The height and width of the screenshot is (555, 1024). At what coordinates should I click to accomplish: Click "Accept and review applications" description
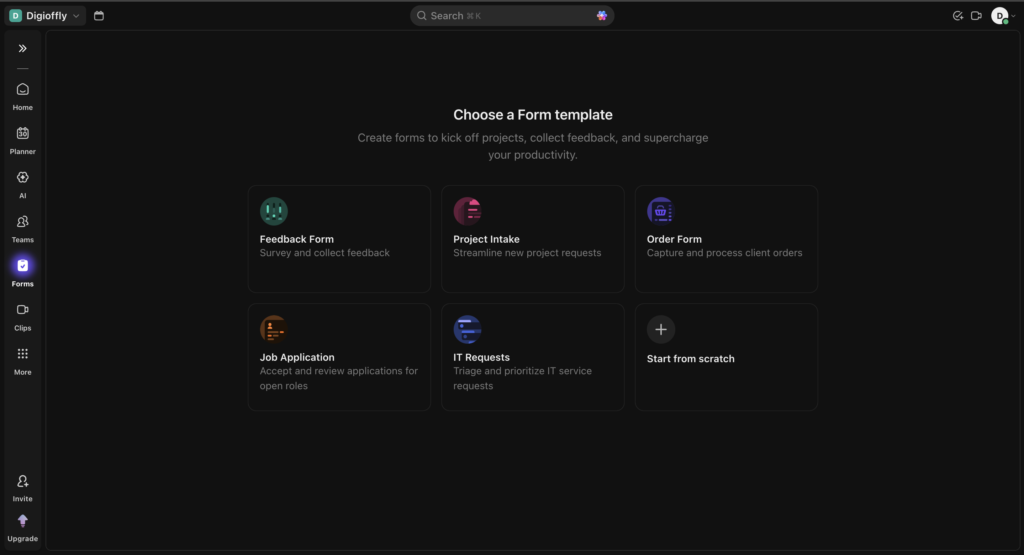pyautogui.click(x=338, y=378)
